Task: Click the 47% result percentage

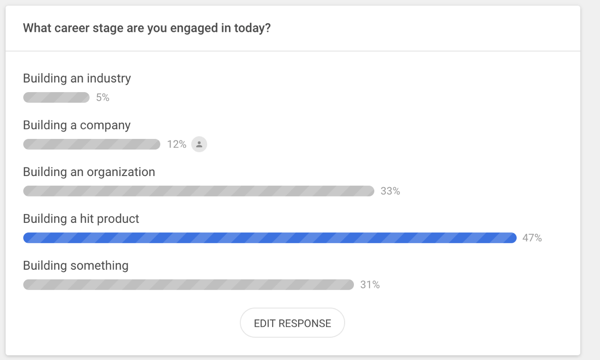Action: pyautogui.click(x=532, y=238)
